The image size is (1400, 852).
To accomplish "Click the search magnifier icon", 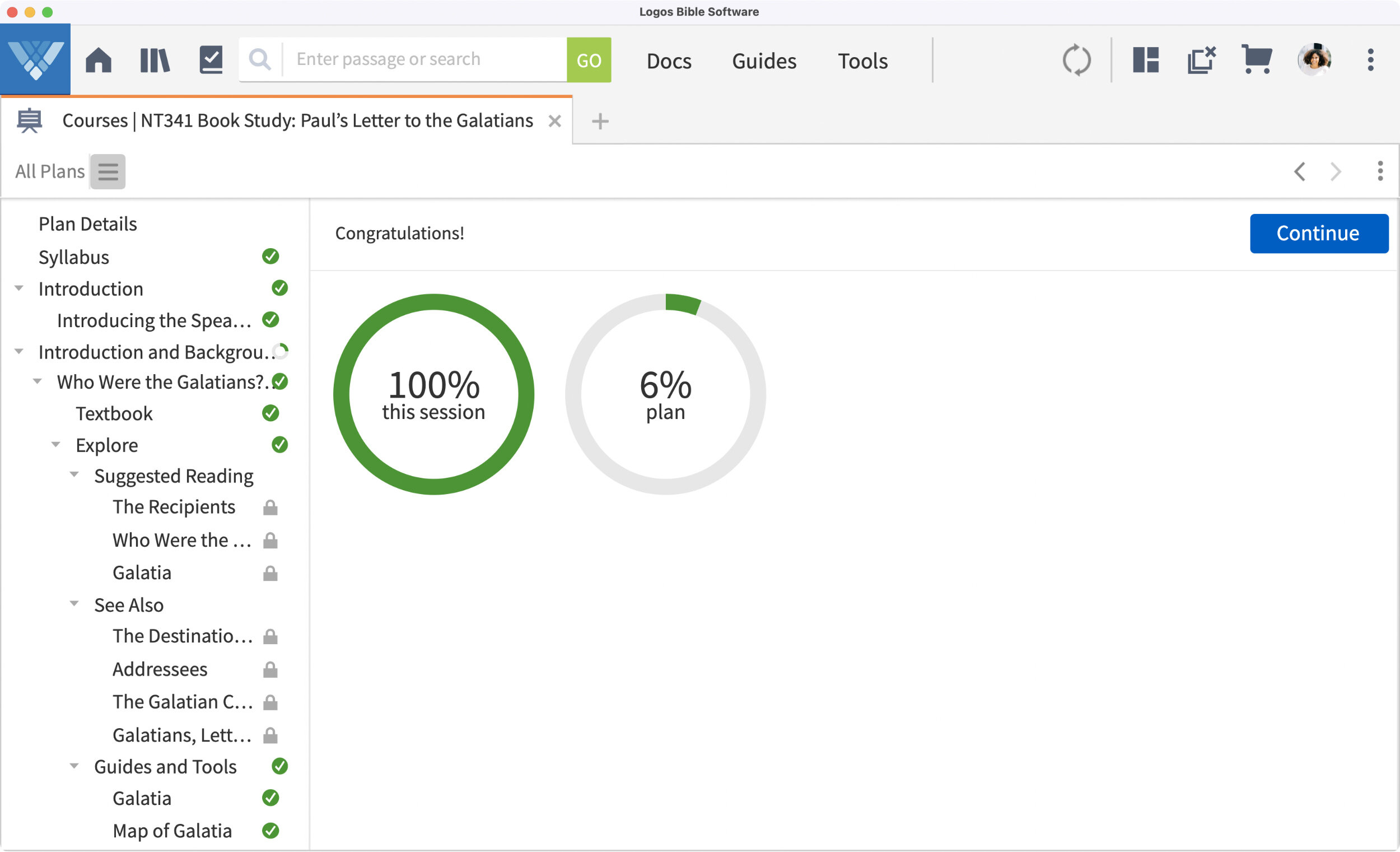I will pyautogui.click(x=260, y=59).
